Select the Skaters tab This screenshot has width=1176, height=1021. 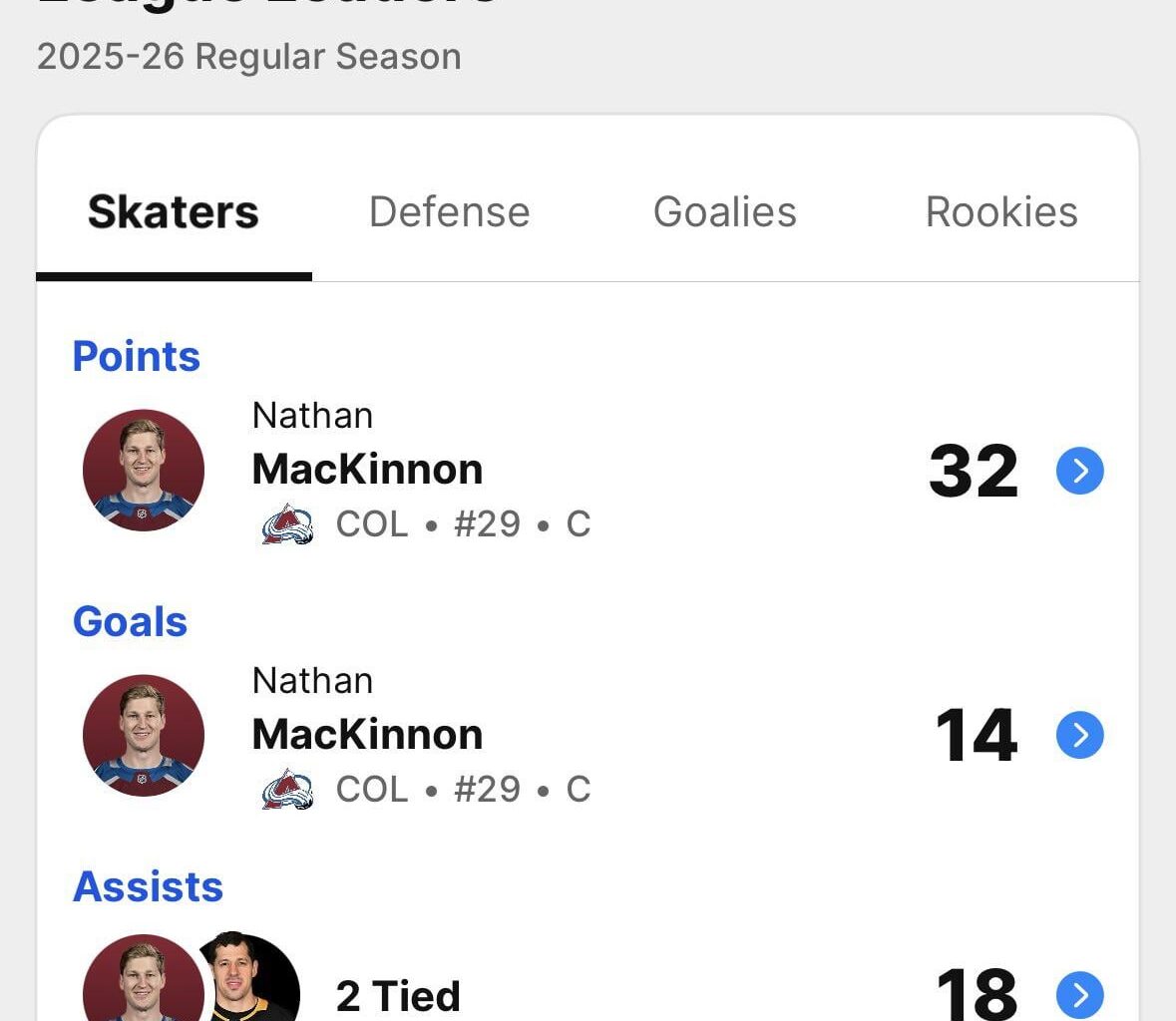[174, 212]
